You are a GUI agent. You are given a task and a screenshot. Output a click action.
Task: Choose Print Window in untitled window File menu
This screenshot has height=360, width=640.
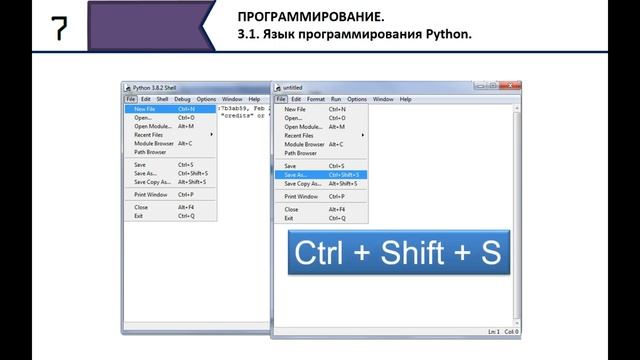pyautogui.click(x=321, y=196)
